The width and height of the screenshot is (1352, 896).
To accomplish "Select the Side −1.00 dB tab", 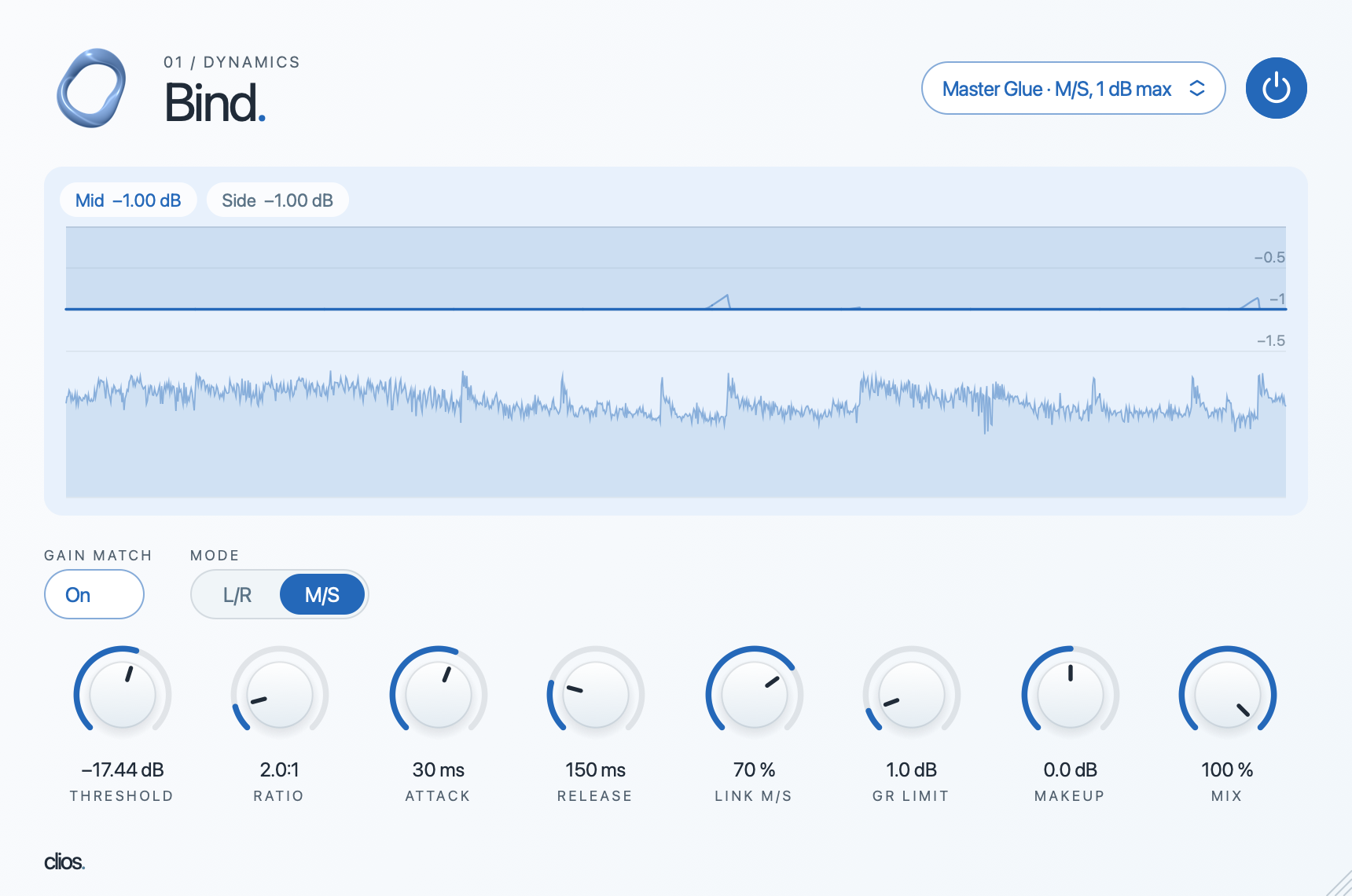I will click(277, 200).
